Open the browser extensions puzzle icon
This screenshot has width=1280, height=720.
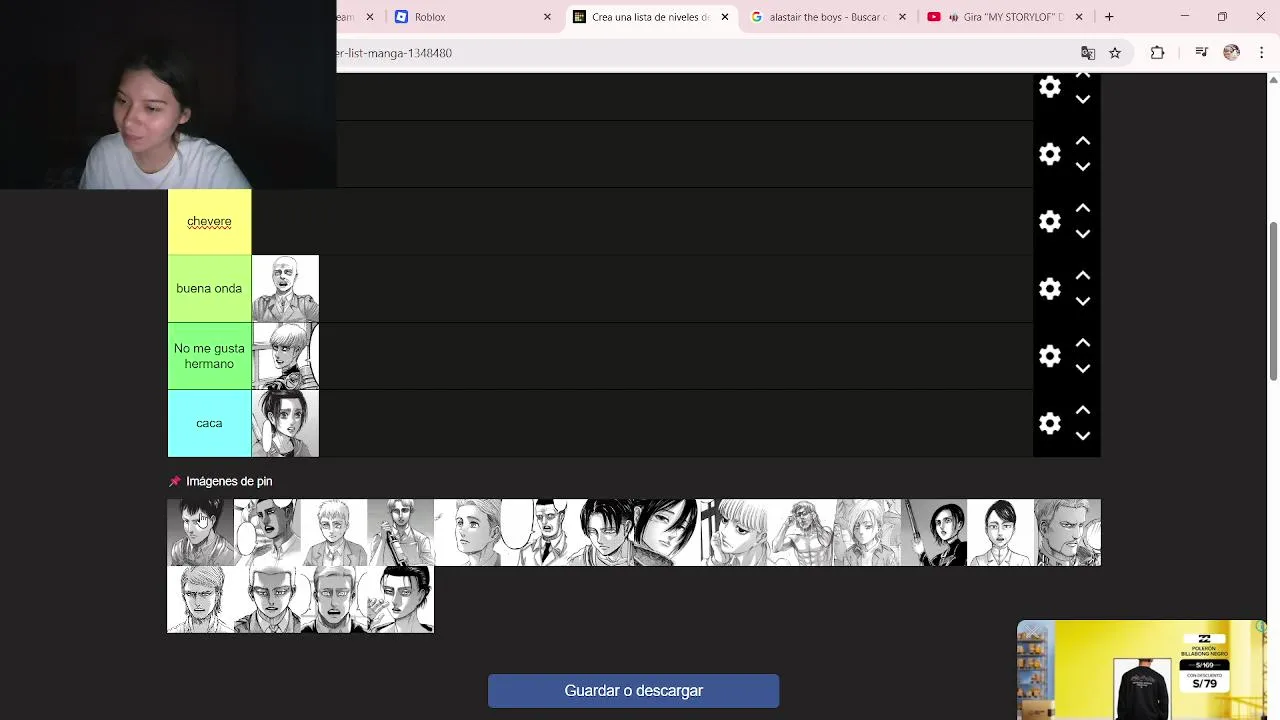click(x=1157, y=53)
